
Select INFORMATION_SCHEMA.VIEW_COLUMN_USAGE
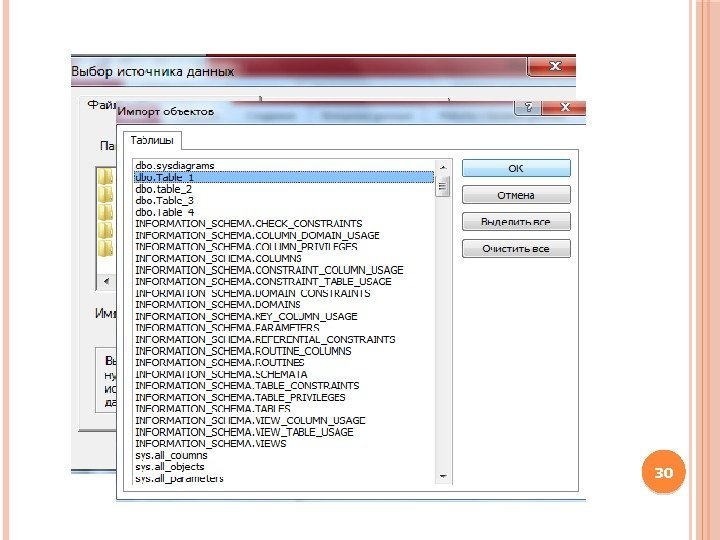point(284,420)
